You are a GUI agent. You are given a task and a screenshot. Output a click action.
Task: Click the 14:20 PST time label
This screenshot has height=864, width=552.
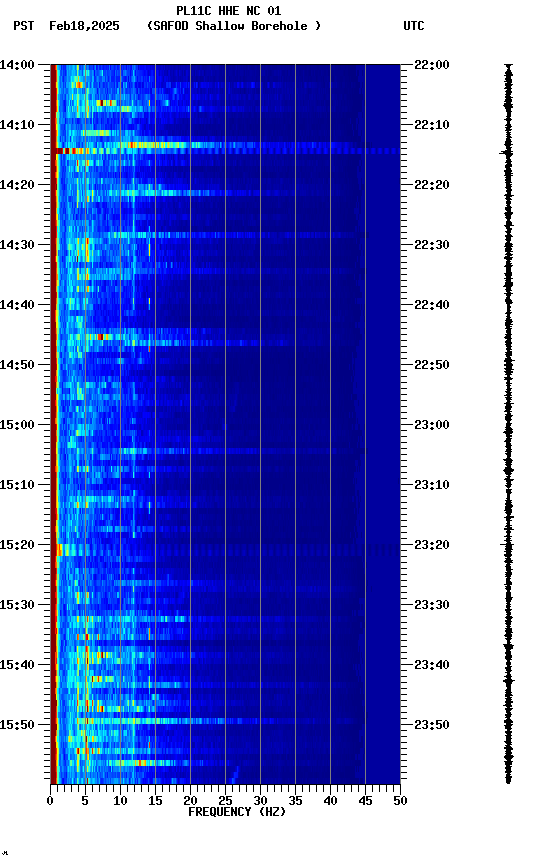coord(17,185)
